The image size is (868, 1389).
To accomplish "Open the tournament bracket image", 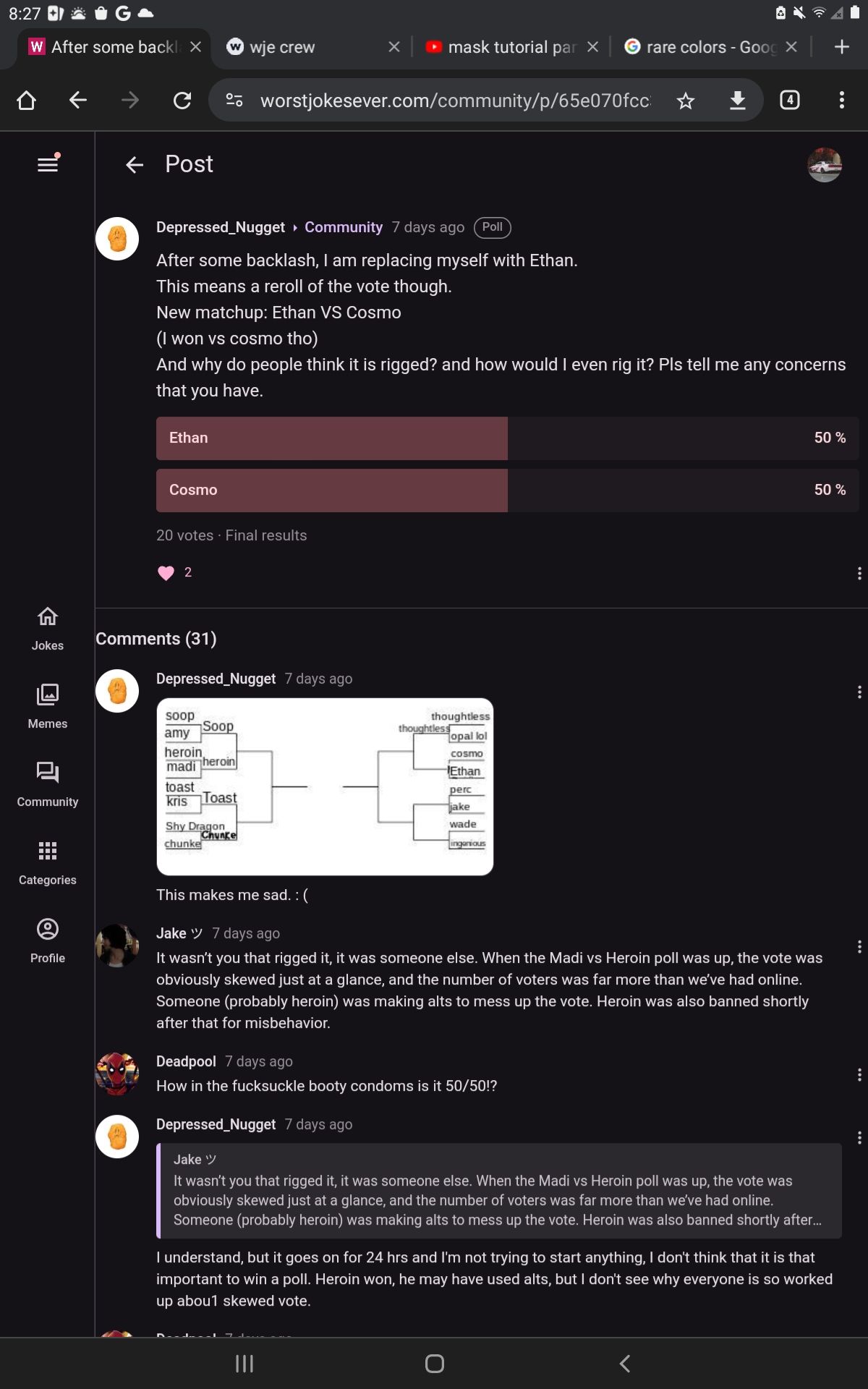I will click(325, 786).
